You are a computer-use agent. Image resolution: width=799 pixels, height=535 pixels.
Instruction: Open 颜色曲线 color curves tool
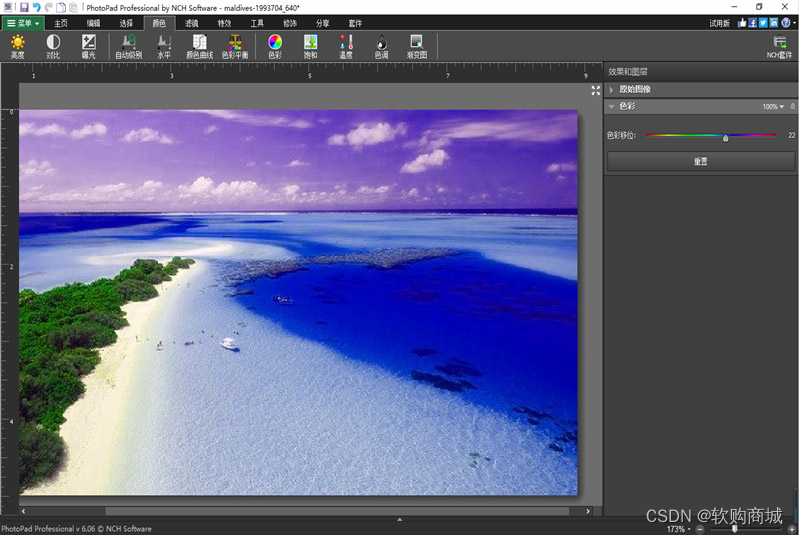pyautogui.click(x=199, y=46)
